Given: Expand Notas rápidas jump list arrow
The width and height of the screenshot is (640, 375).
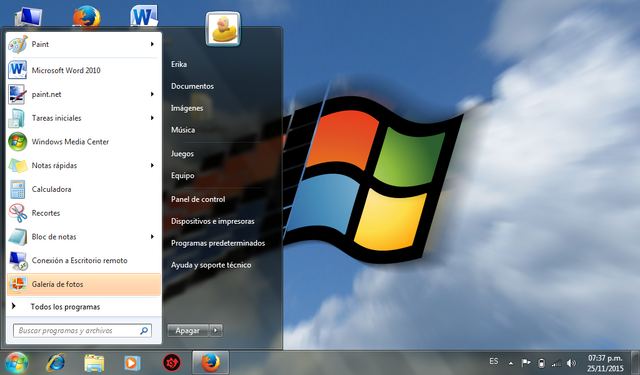Looking at the screenshot, I should pos(152,165).
